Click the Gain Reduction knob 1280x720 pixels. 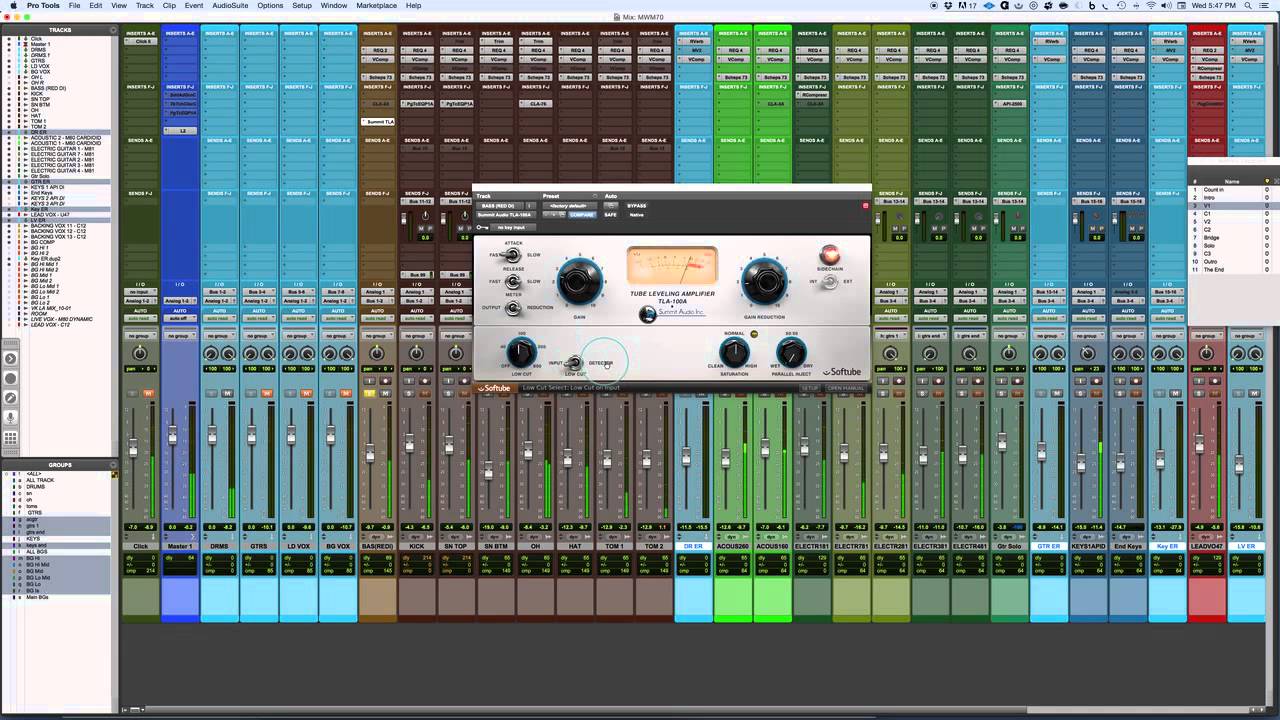pos(763,281)
